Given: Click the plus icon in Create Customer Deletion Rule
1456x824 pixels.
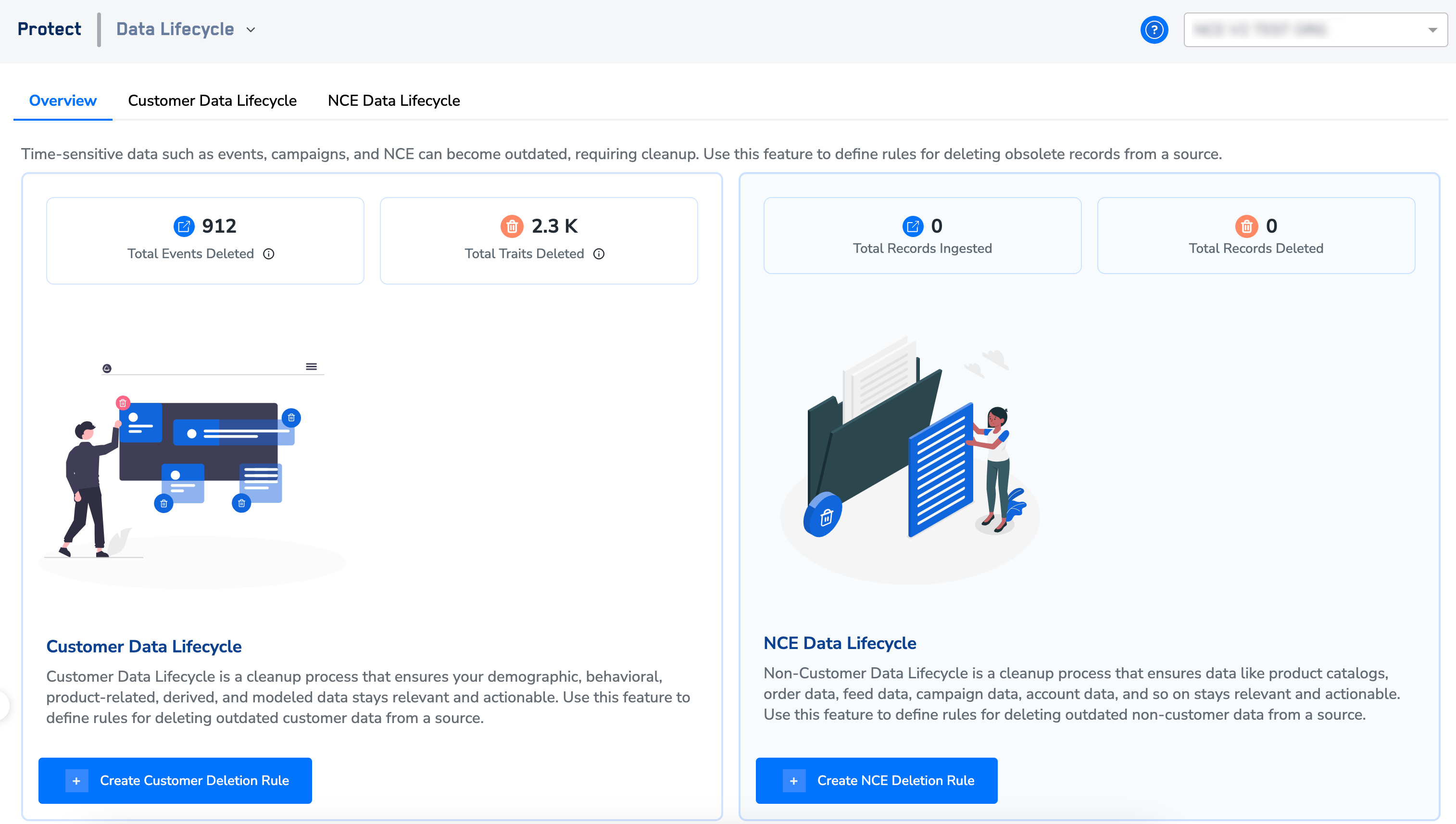Looking at the screenshot, I should pos(76,780).
